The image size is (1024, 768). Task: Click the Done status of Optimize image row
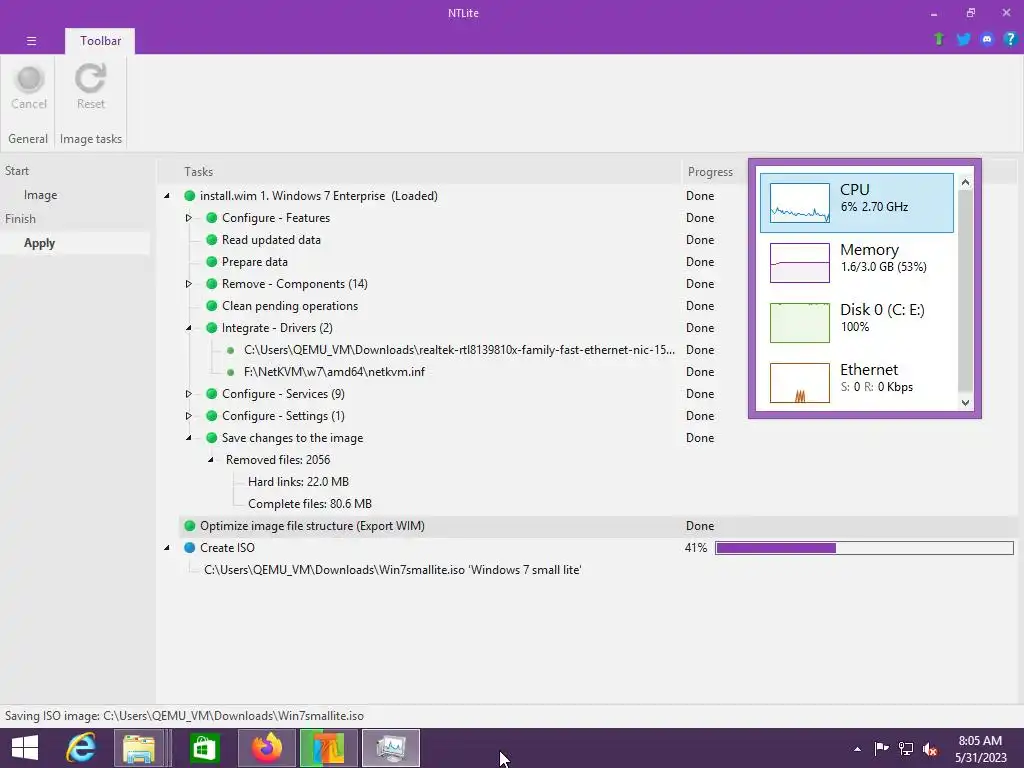click(x=699, y=526)
